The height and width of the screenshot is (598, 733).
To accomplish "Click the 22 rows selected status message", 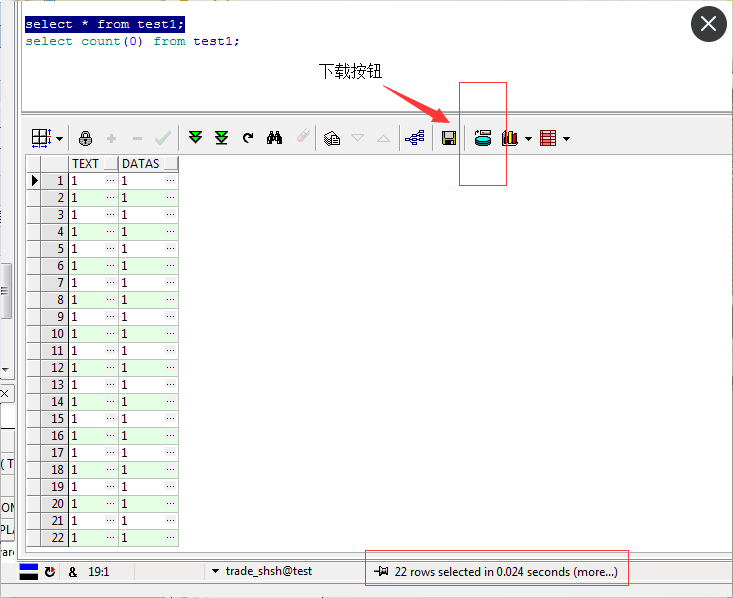I will (x=506, y=572).
